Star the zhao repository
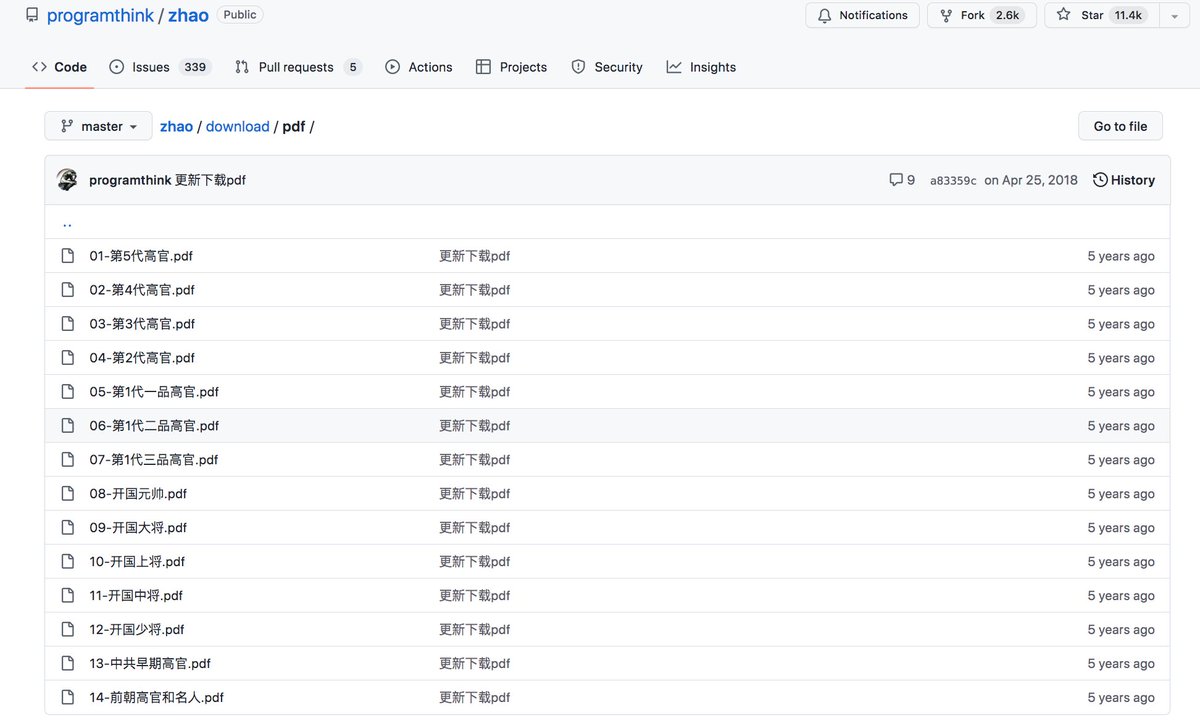 (x=1102, y=16)
